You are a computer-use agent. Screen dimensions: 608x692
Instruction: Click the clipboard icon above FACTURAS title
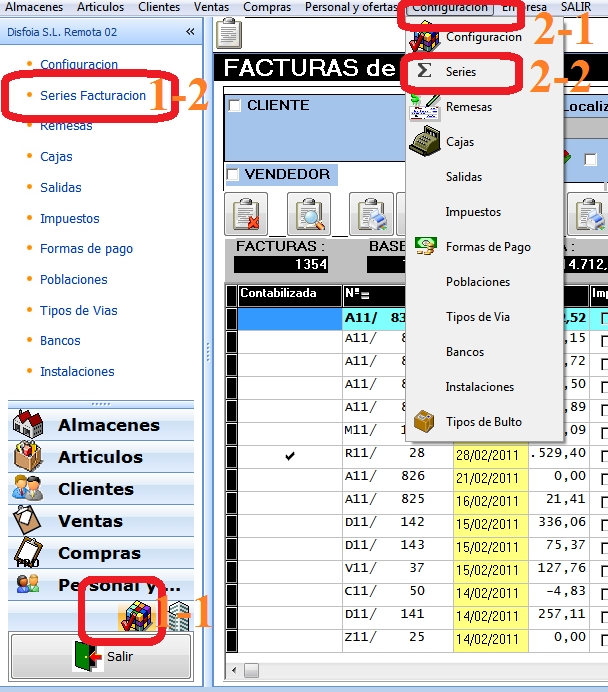[x=229, y=33]
